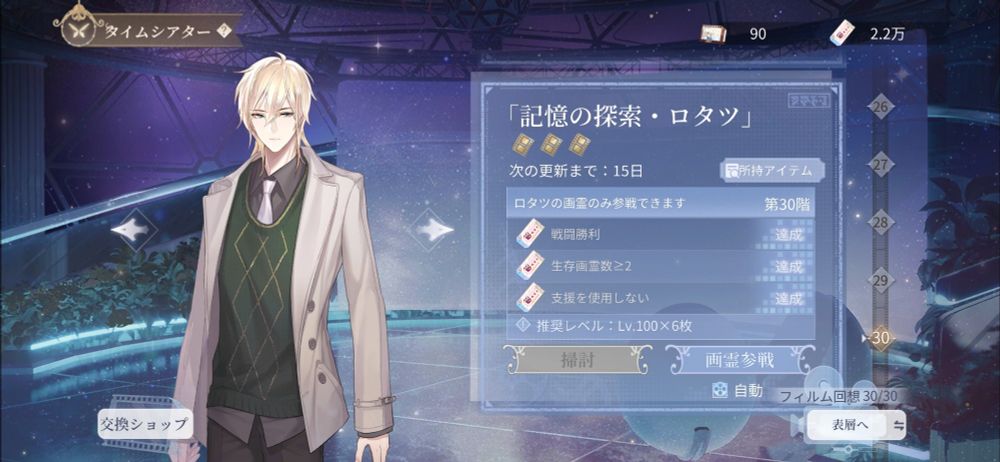Tap the film ticket currency icon showing 2.2万
The height and width of the screenshot is (462, 1000).
(842, 34)
